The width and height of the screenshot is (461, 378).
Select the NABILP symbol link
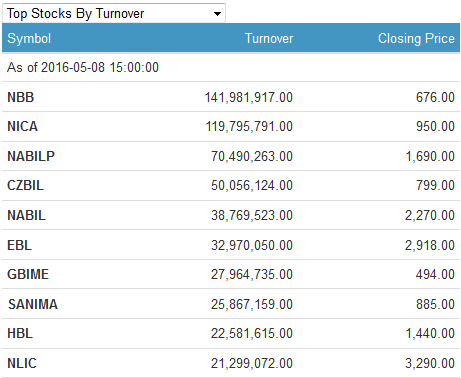pos(31,156)
